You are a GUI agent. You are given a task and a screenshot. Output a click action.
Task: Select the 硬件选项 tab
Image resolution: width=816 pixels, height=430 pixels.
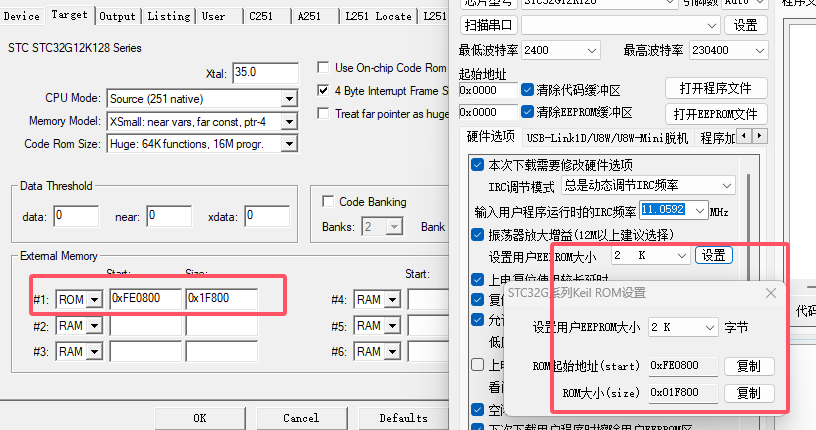(490, 136)
